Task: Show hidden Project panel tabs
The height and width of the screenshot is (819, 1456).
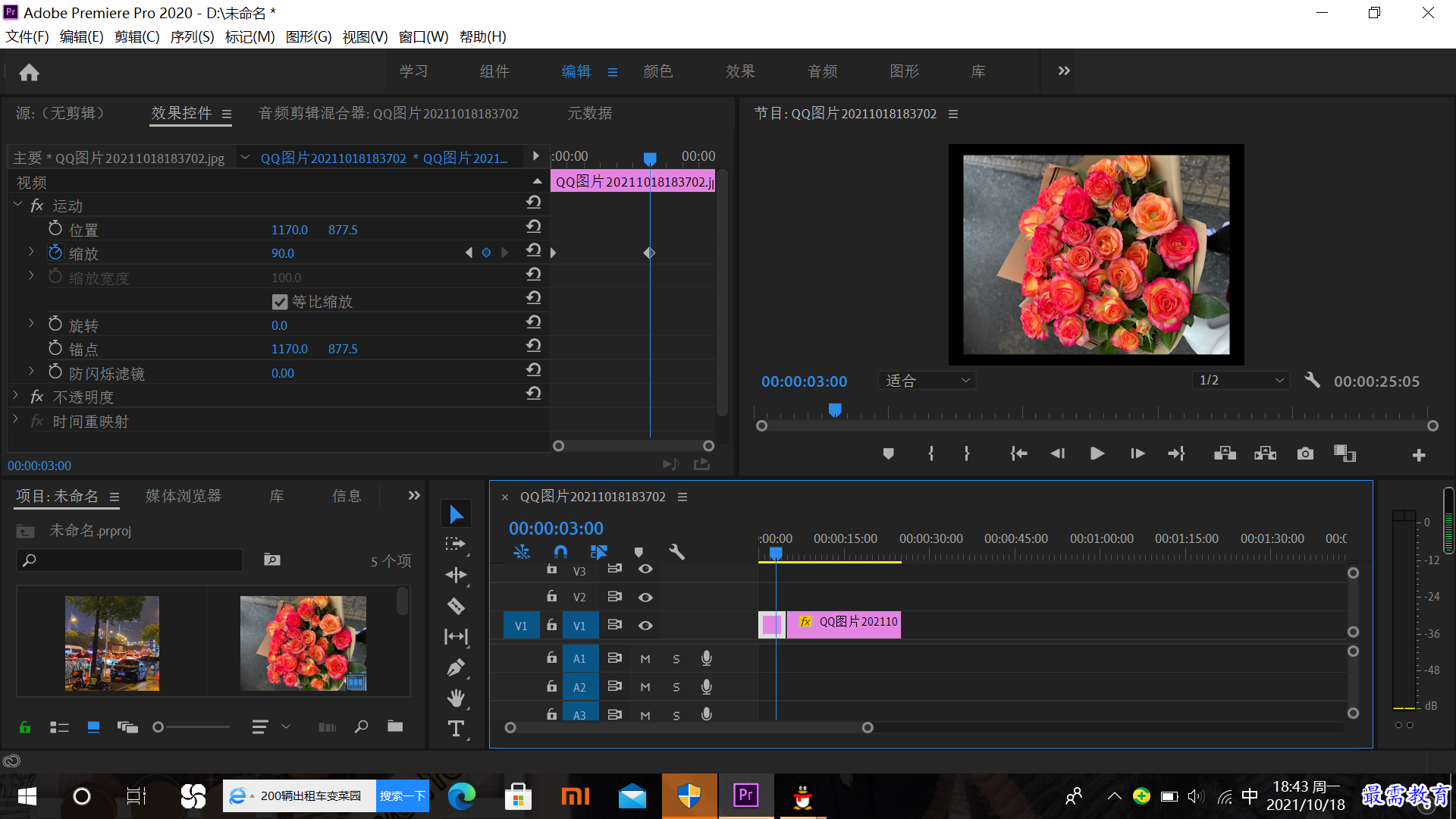Action: [x=414, y=496]
